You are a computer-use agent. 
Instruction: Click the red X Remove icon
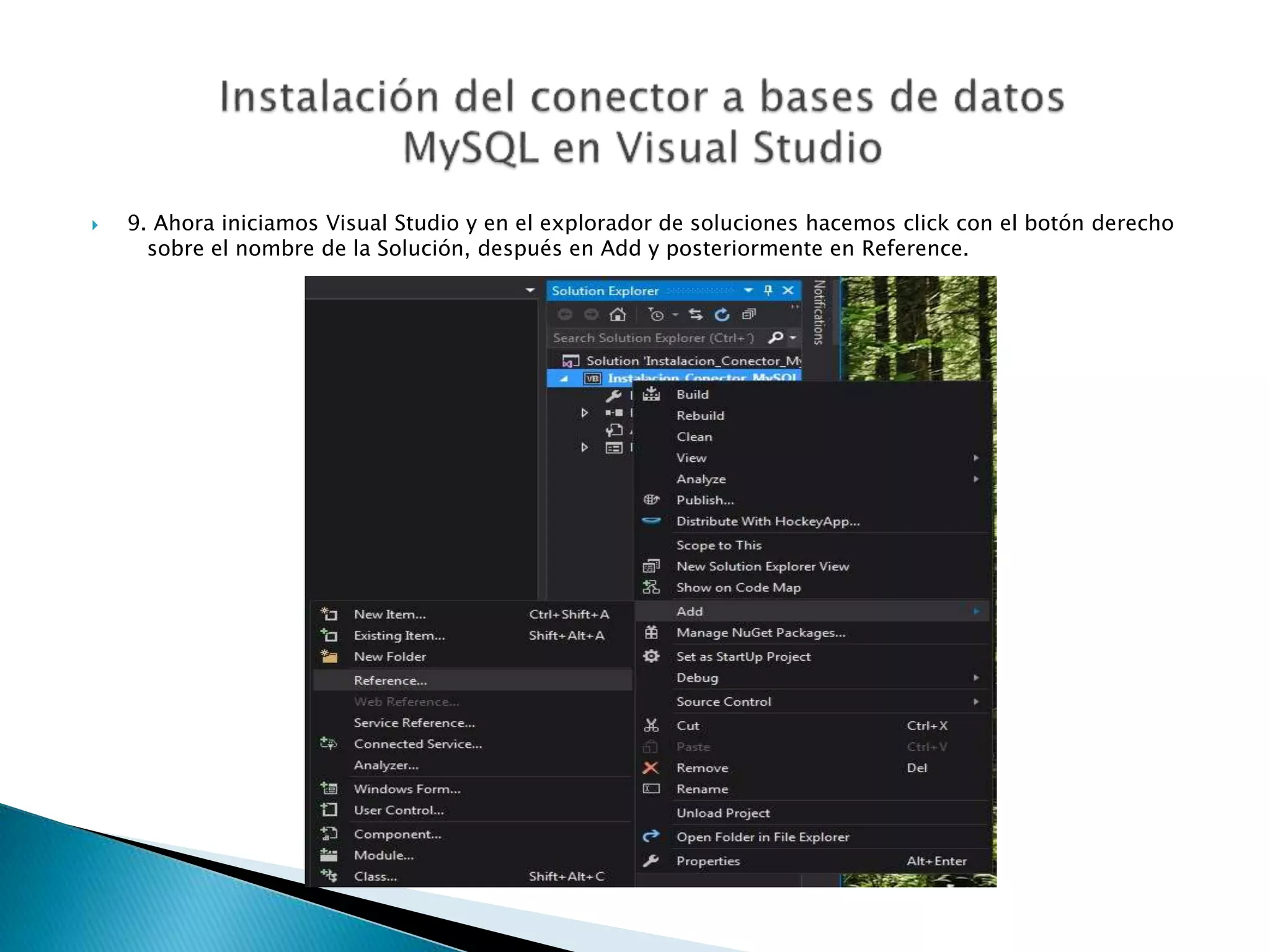coord(651,768)
